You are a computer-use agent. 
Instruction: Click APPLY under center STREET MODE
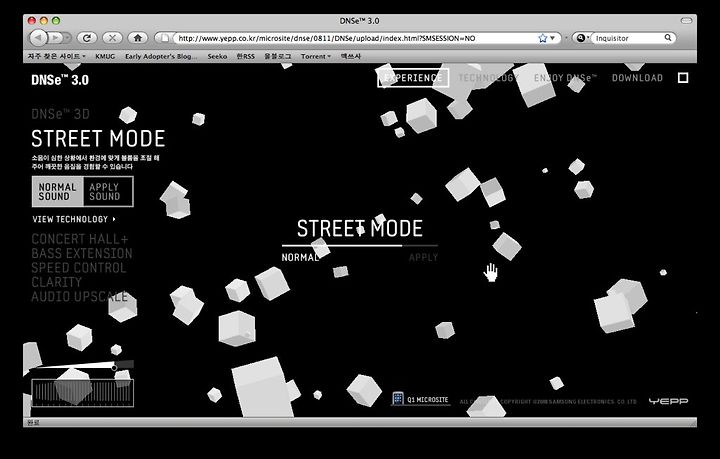click(x=423, y=257)
